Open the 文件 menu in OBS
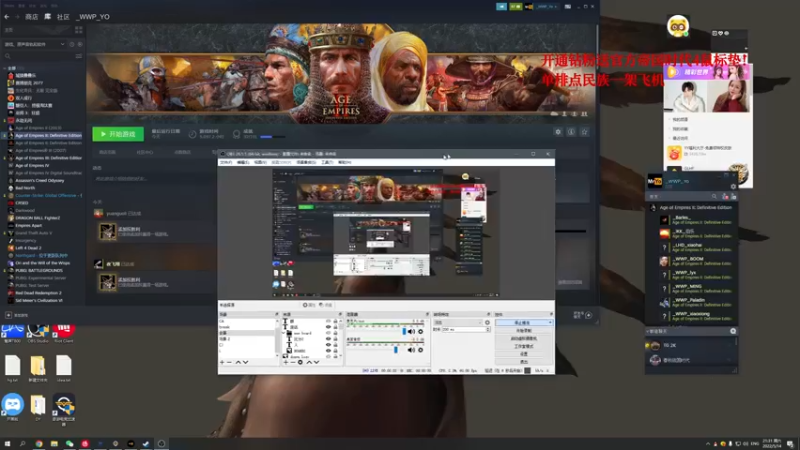This screenshot has height=450, width=800. click(226, 162)
